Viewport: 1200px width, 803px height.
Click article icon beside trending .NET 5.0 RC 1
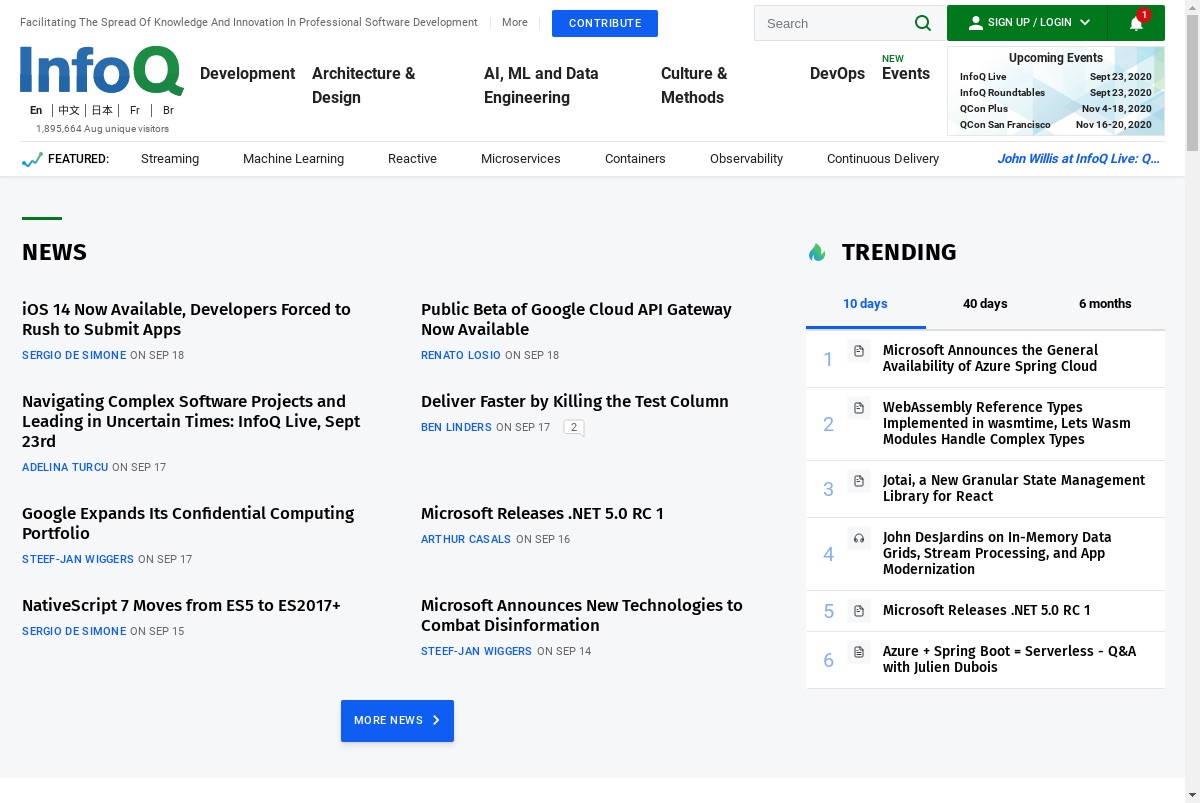pos(858,610)
